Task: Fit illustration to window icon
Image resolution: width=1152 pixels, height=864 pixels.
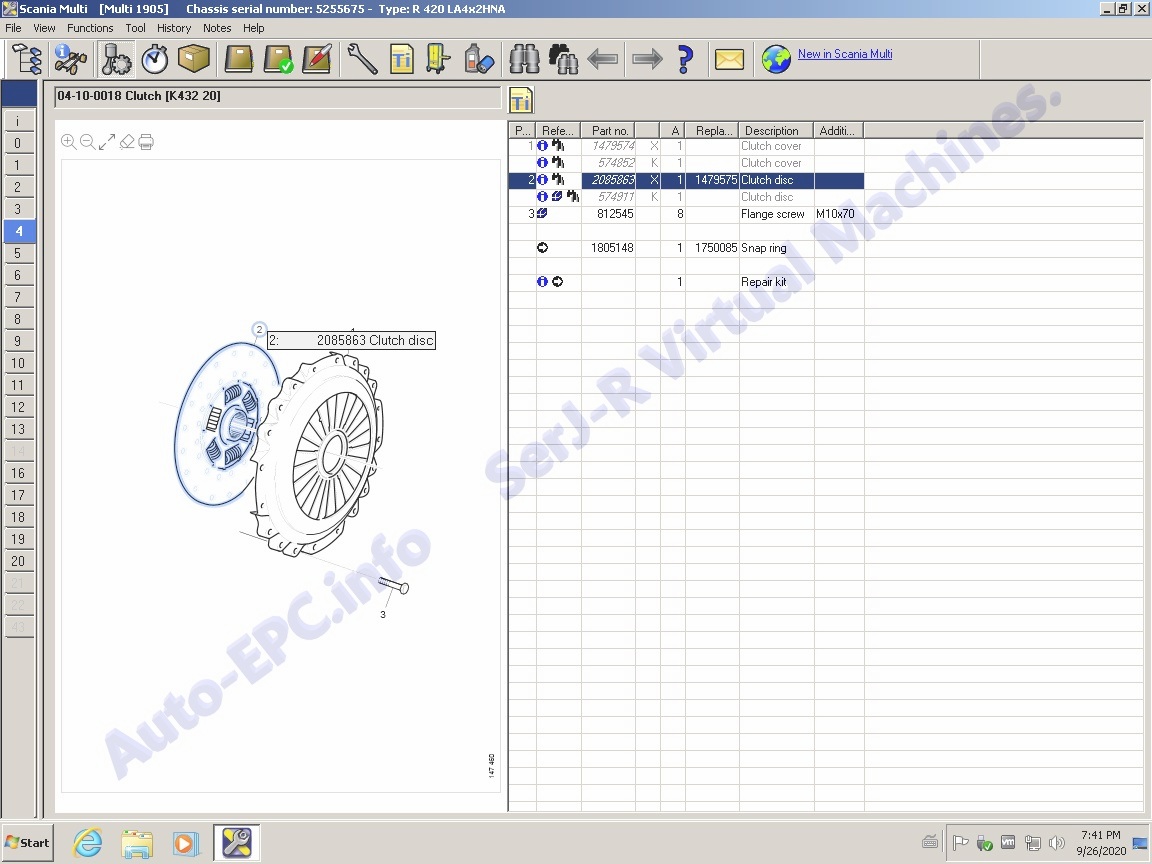Action: (x=107, y=142)
